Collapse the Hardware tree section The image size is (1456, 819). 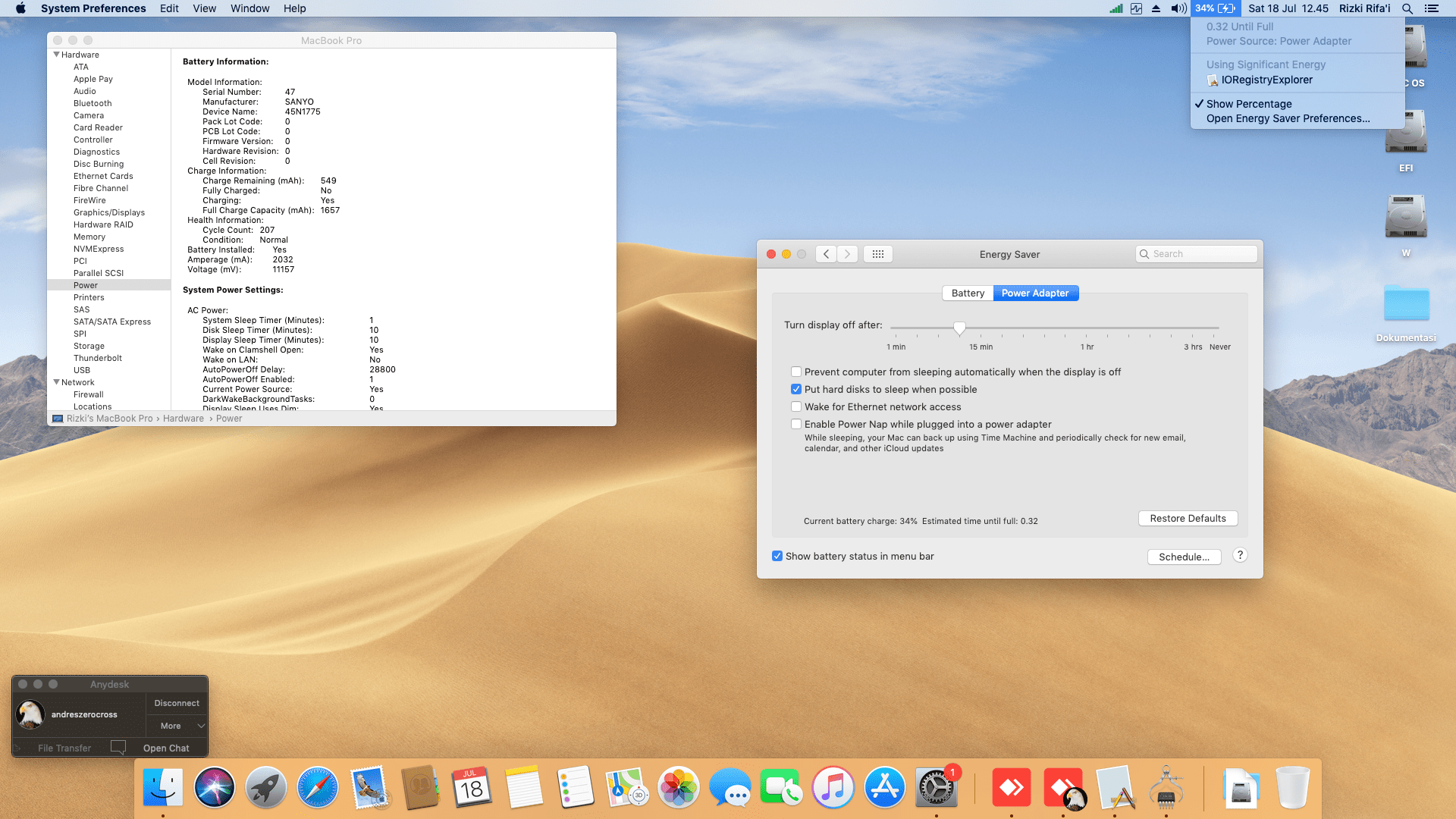pos(56,55)
